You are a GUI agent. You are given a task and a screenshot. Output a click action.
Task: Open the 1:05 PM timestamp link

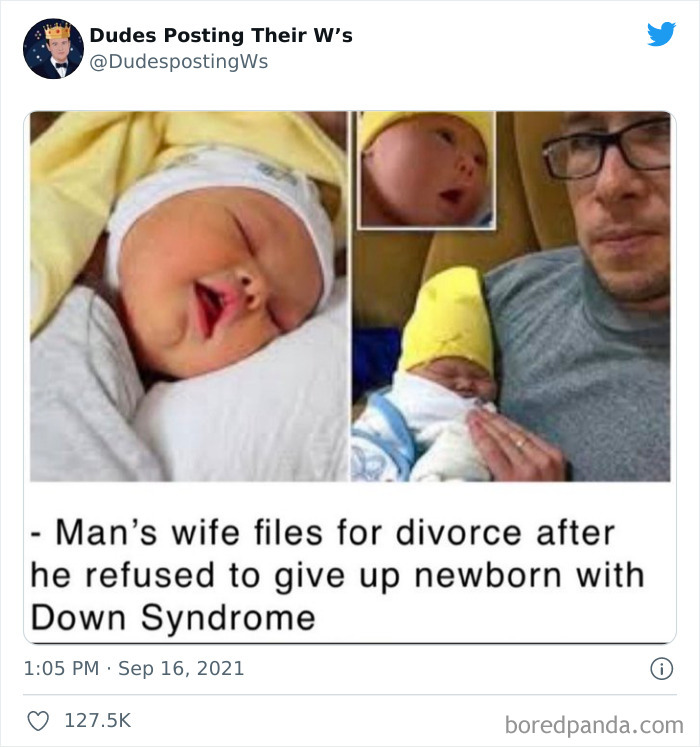click(61, 668)
